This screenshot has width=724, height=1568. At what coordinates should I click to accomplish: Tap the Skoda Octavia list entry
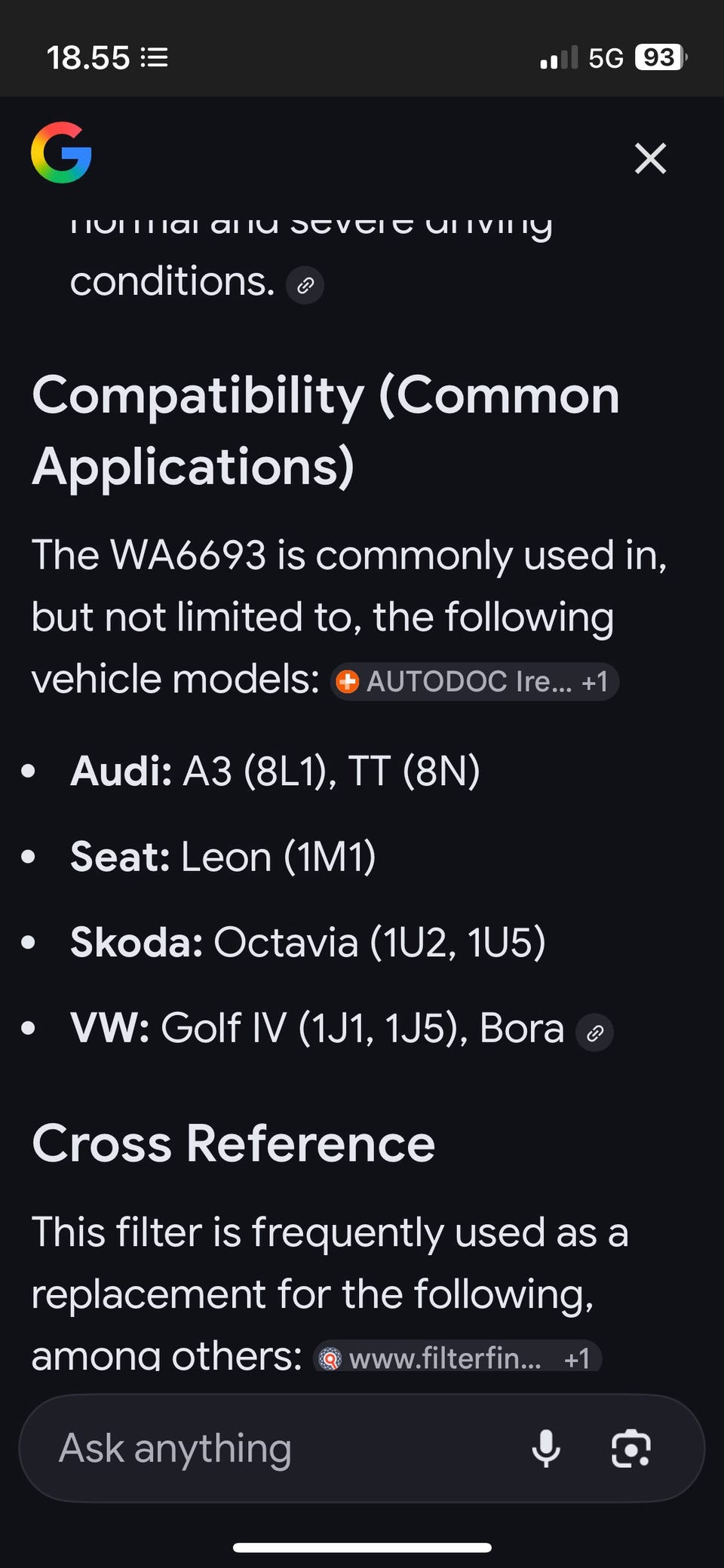pos(308,943)
